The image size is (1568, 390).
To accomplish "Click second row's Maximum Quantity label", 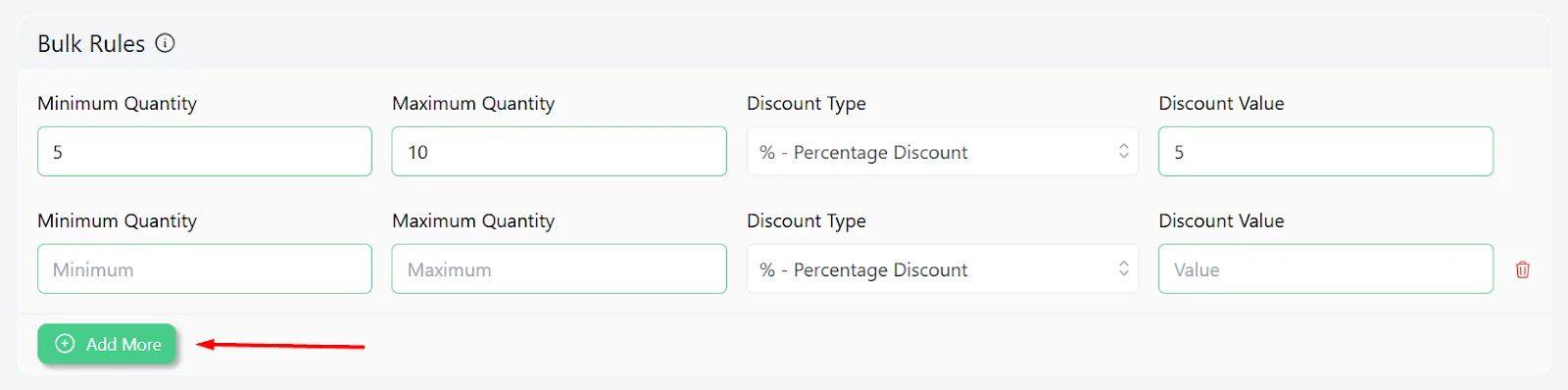I will pyautogui.click(x=473, y=221).
